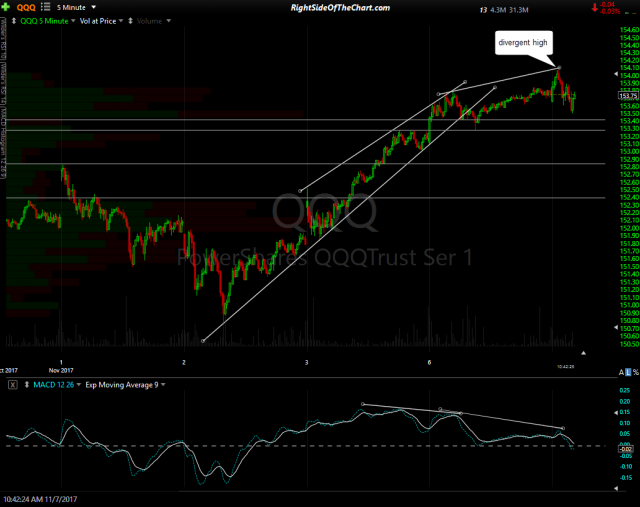Viewport: 640px width, 507px height.
Task: Click the 154.60 price scale label
Action: tap(629, 30)
